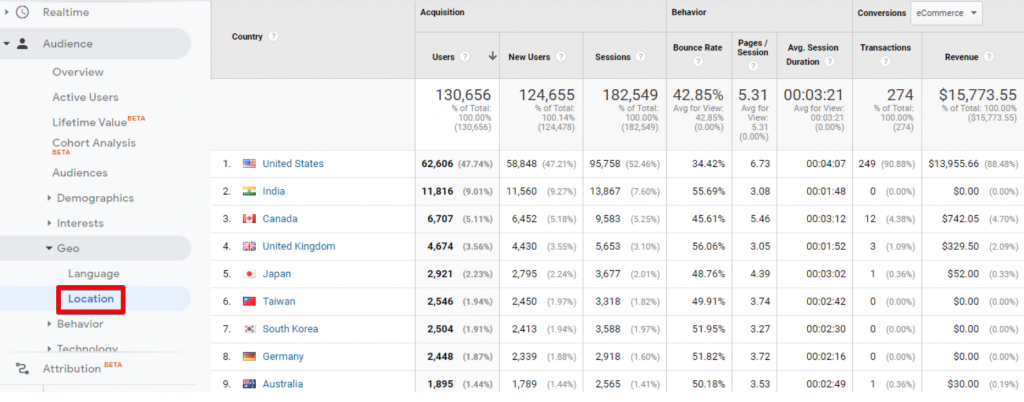This screenshot has height=402, width=1024.
Task: Click United States revenue $13,955.66
Action: 953,164
